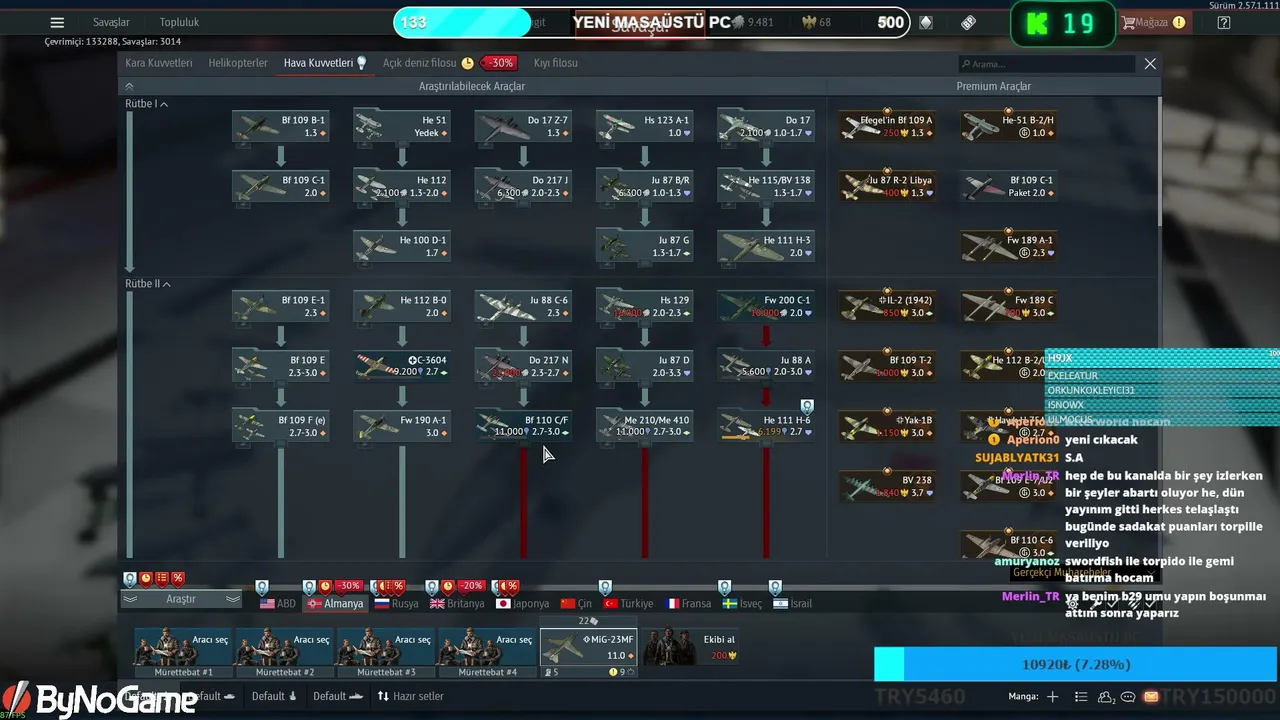Collapse the Rütbe I section

click(146, 104)
